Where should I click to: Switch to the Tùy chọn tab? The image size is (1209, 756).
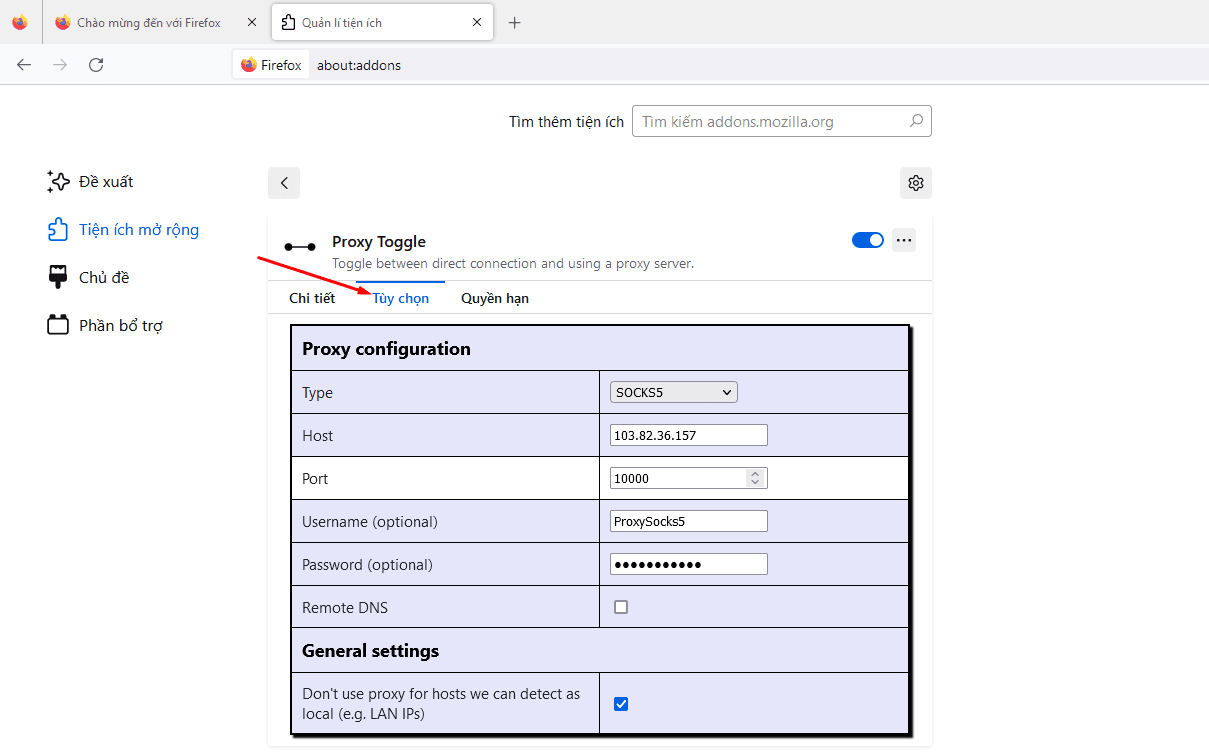pyautogui.click(x=401, y=298)
